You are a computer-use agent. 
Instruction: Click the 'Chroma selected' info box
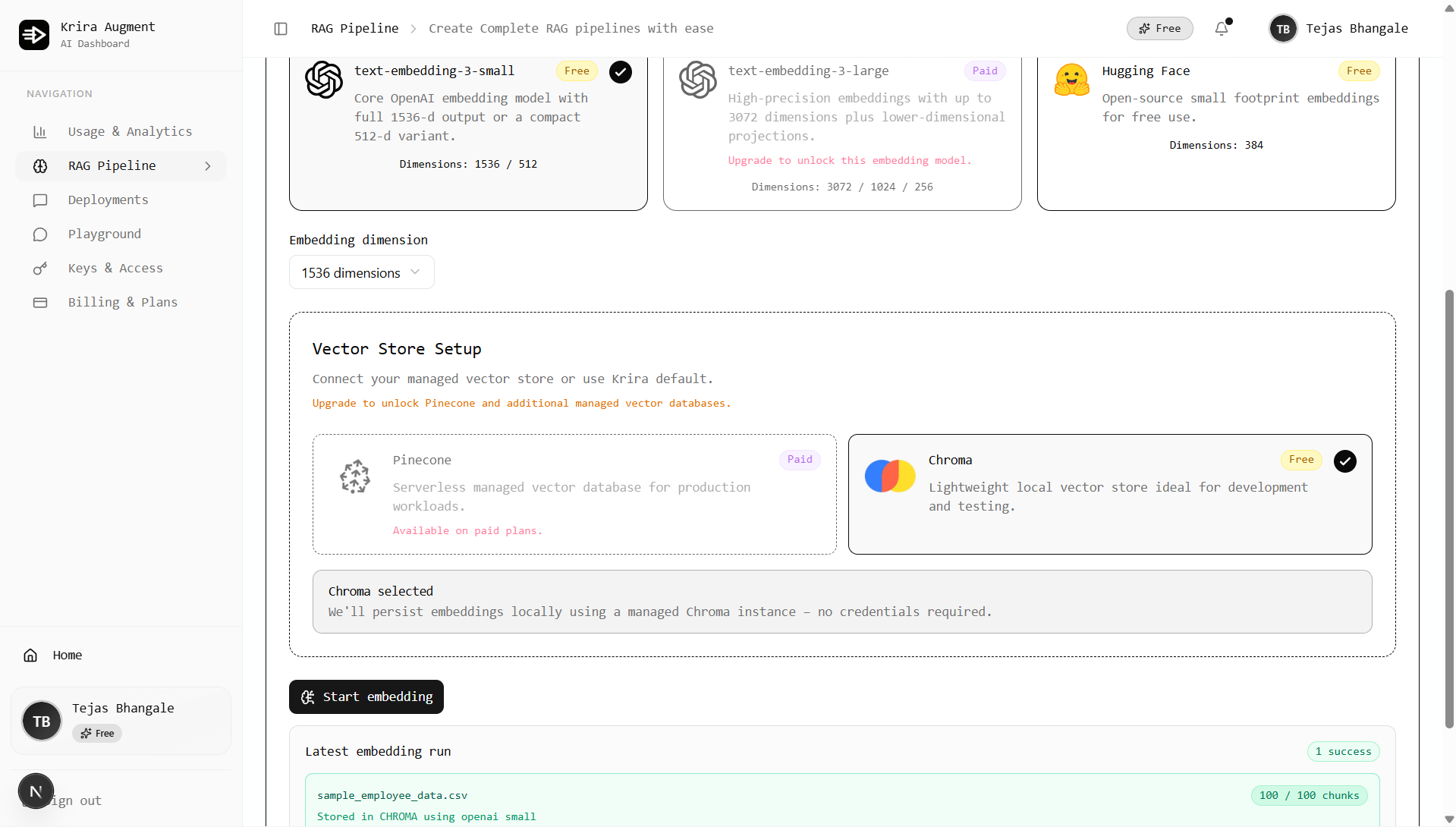point(842,602)
